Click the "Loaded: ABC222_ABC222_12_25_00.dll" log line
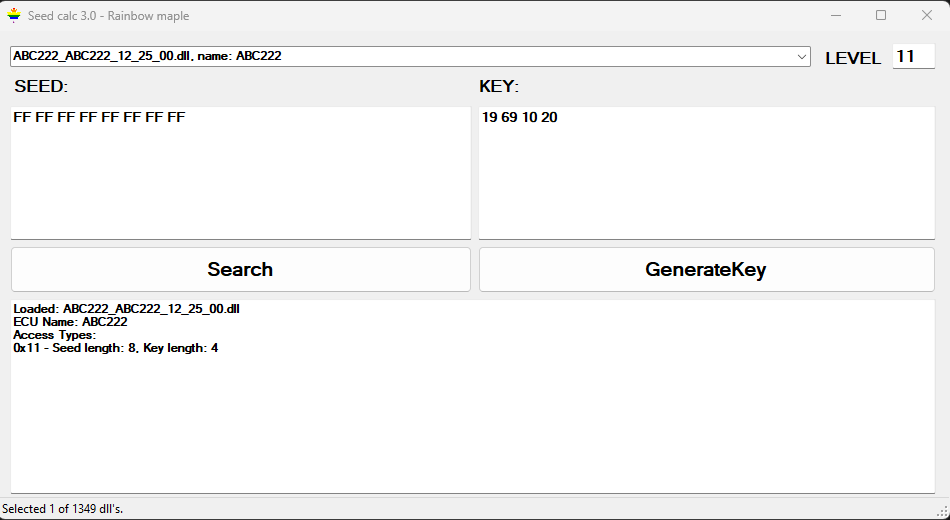 tap(126, 309)
